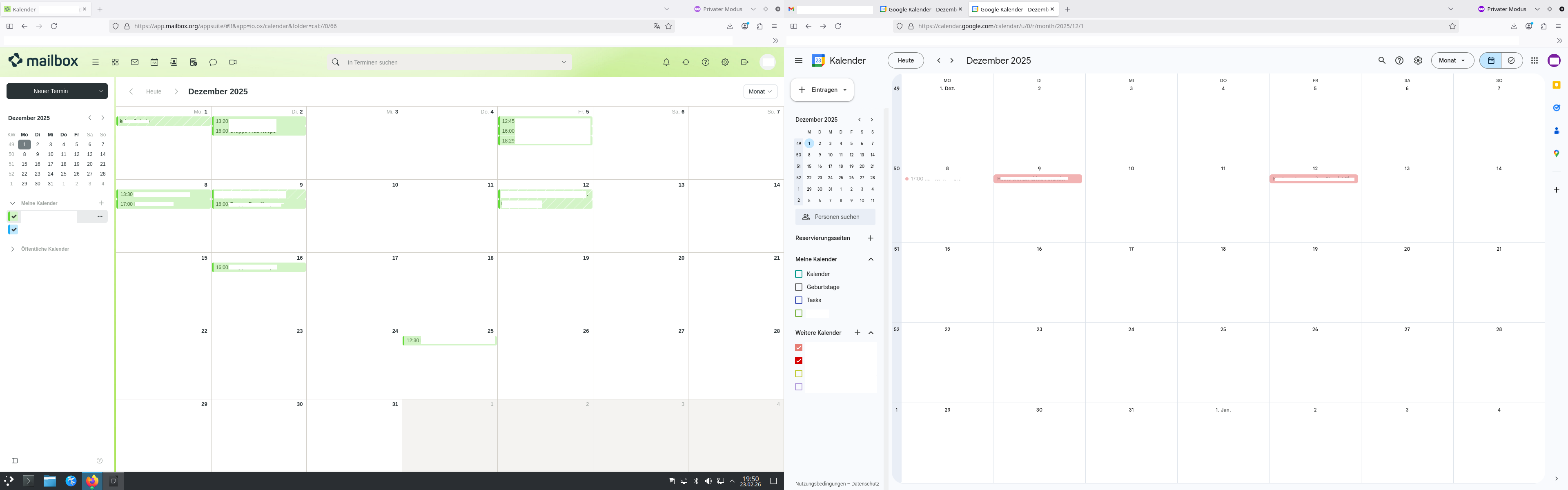Open Google Calendar search icon
The image size is (1568, 490).
click(x=1381, y=60)
